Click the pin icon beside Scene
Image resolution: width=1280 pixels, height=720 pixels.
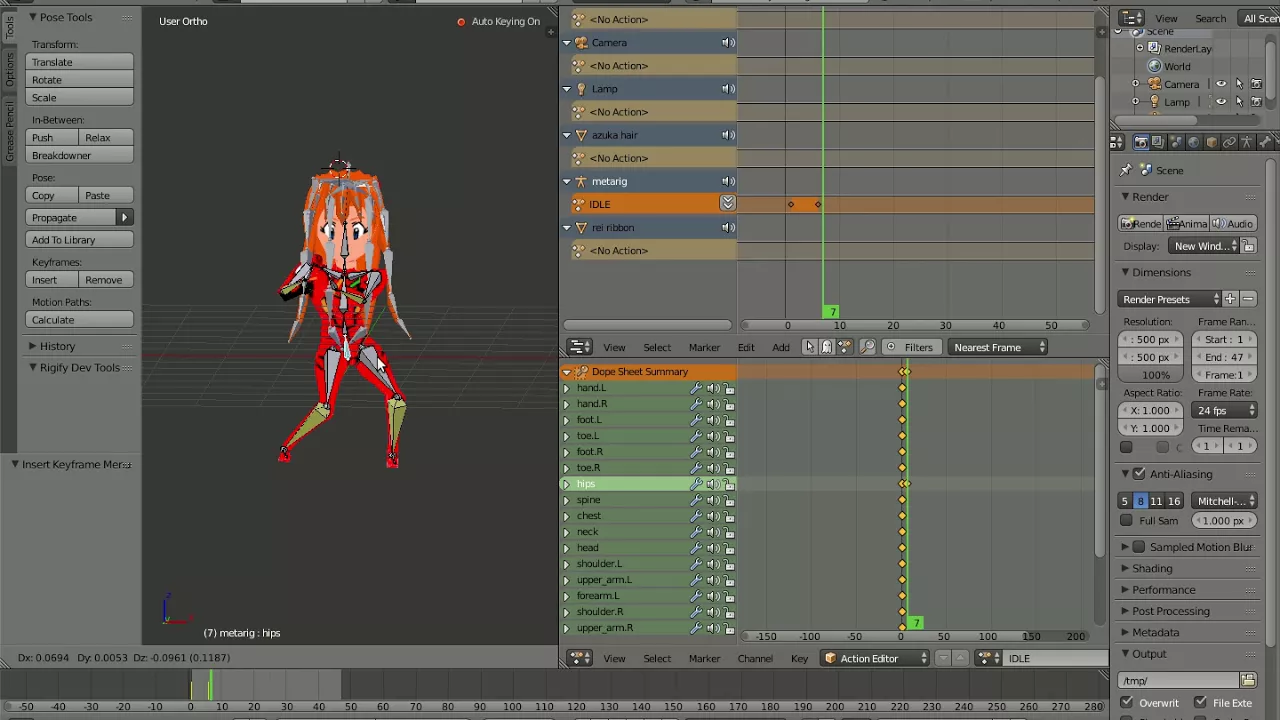pyautogui.click(x=1127, y=170)
